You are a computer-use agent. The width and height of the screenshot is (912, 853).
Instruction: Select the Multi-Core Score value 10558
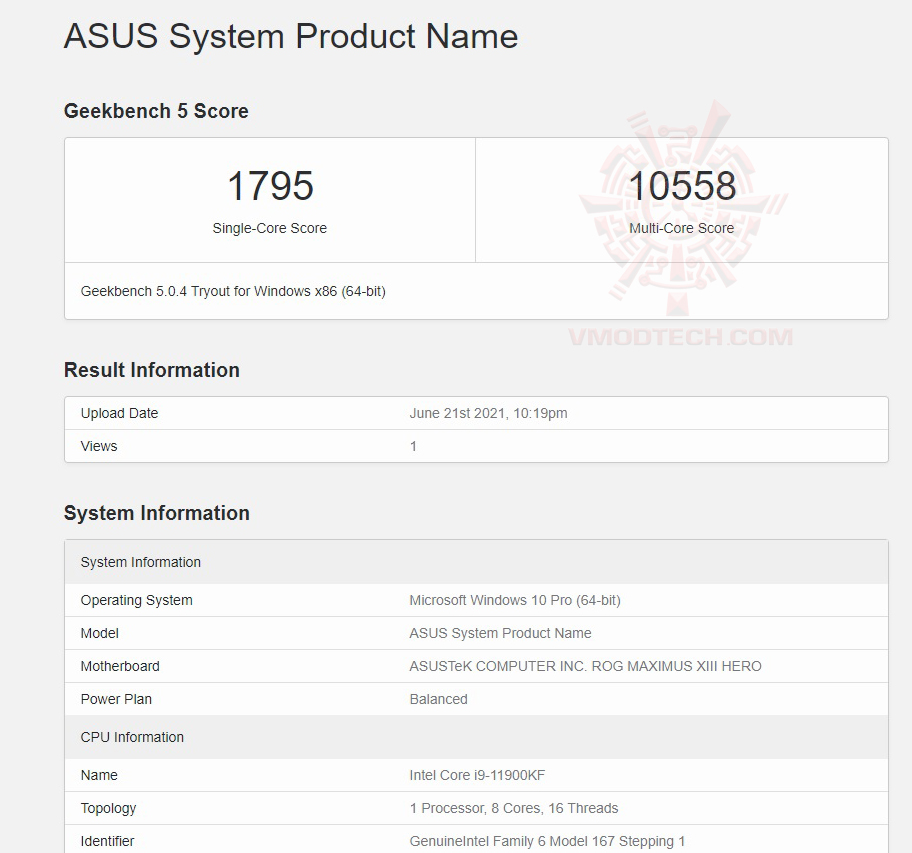(682, 186)
